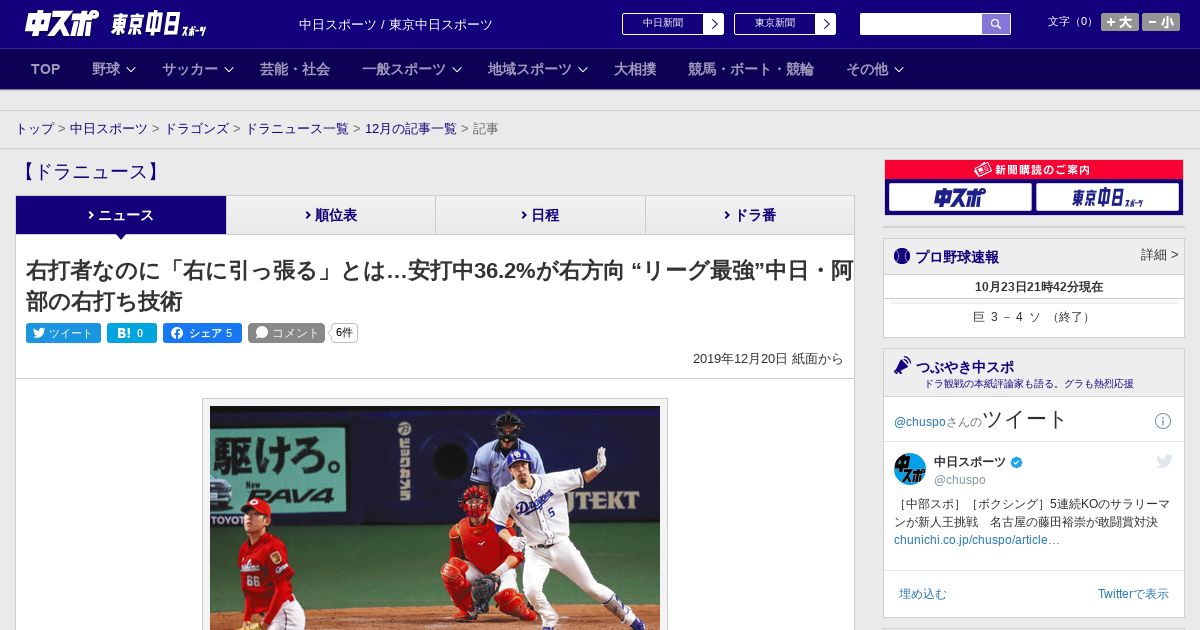Go to ドラニュース一覧 breadcrumb link

point(297,129)
